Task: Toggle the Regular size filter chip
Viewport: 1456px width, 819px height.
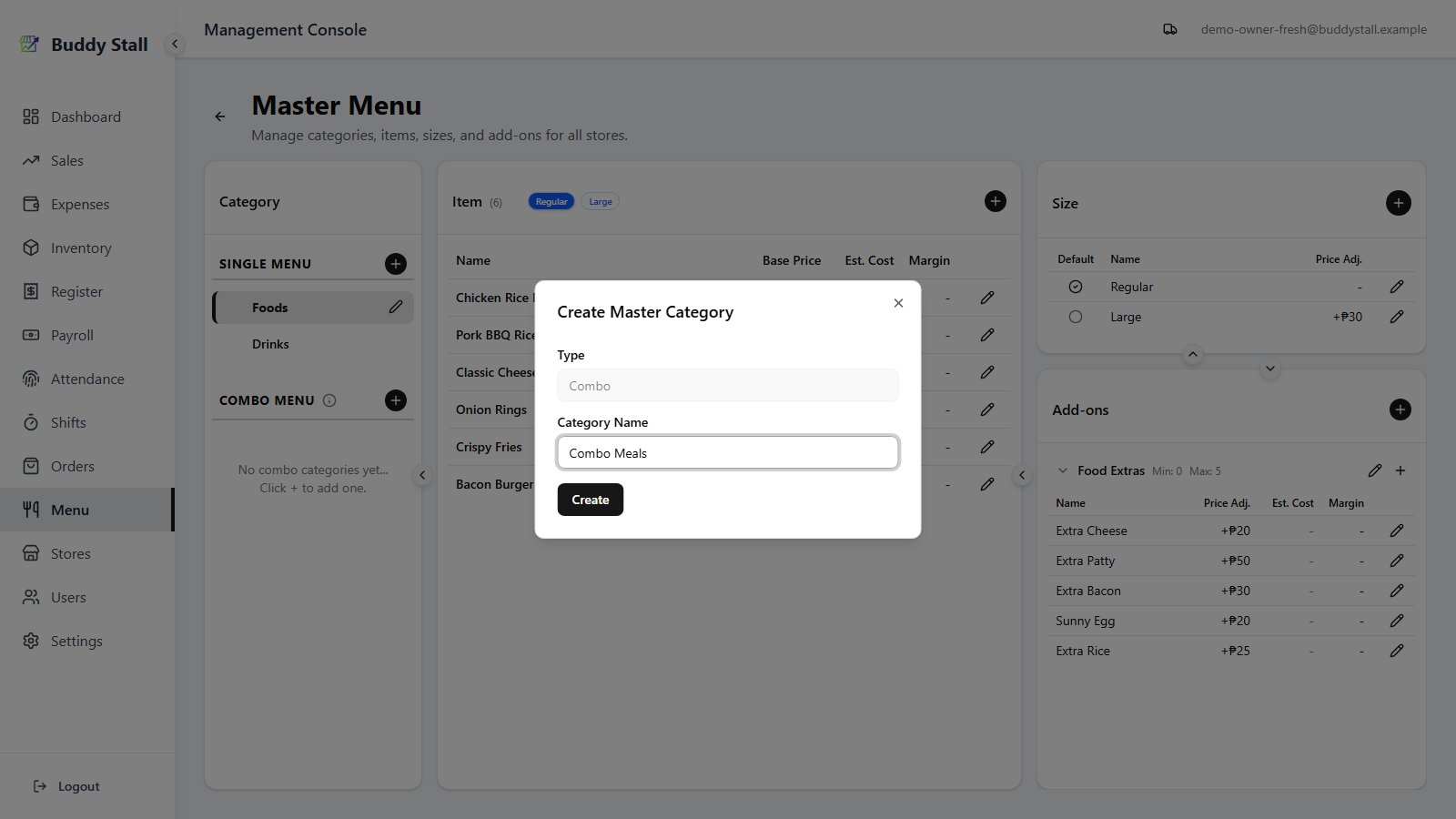Action: tap(551, 202)
